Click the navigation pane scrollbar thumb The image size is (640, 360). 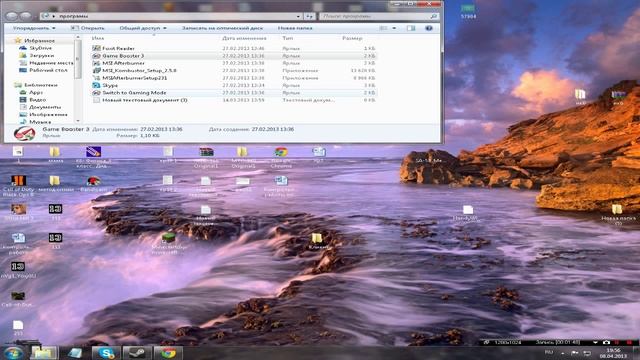78,59
